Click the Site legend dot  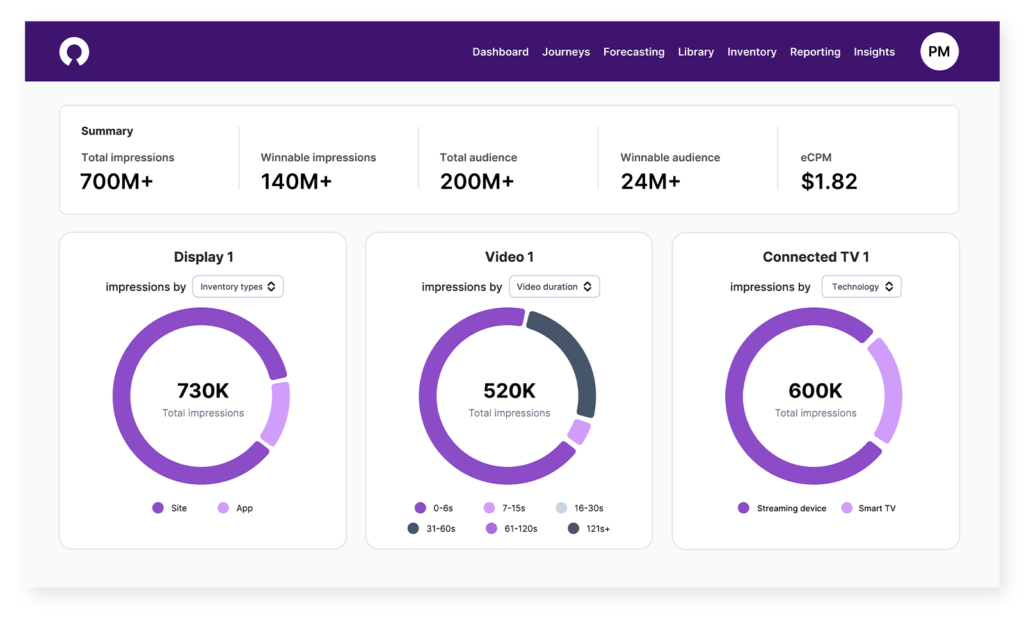tap(158, 508)
